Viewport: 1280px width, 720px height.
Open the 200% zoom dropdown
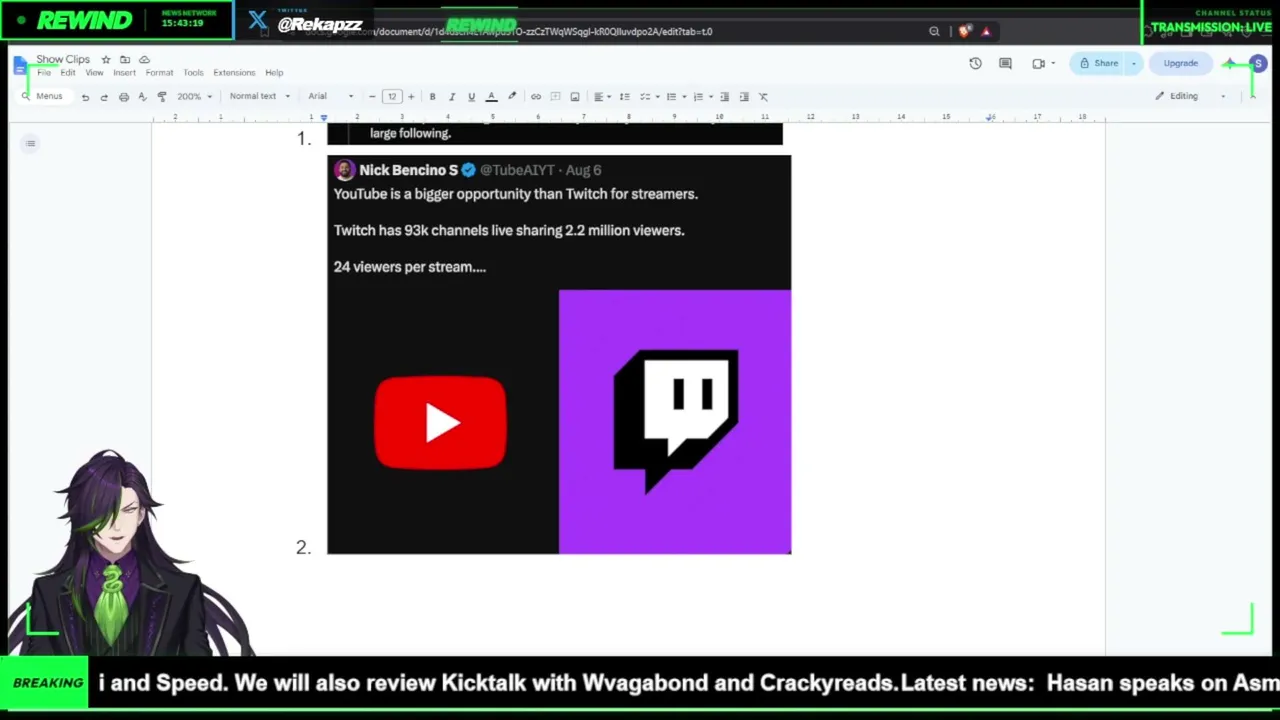194,97
